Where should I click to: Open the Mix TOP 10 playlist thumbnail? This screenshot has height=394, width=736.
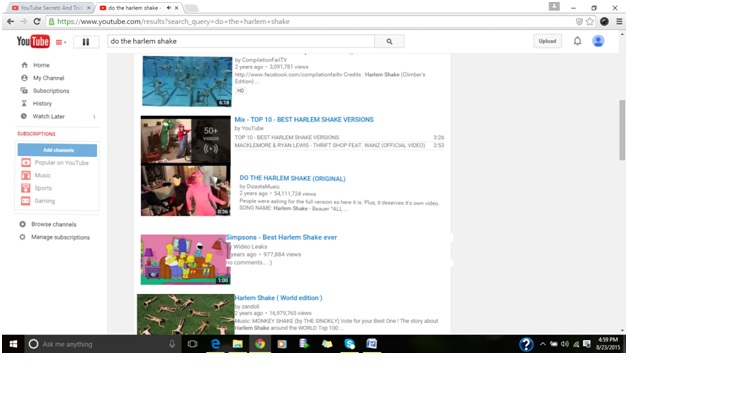pyautogui.click(x=186, y=140)
